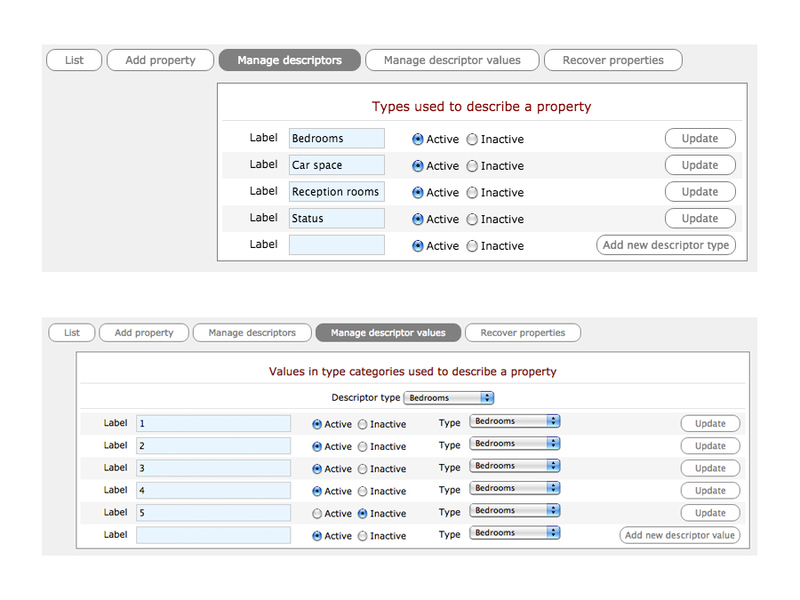
Task: Focus the Reception rooms label field
Action: tap(336, 192)
